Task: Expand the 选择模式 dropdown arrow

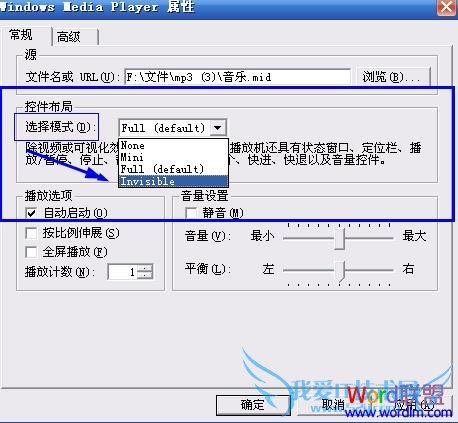Action: [218, 128]
